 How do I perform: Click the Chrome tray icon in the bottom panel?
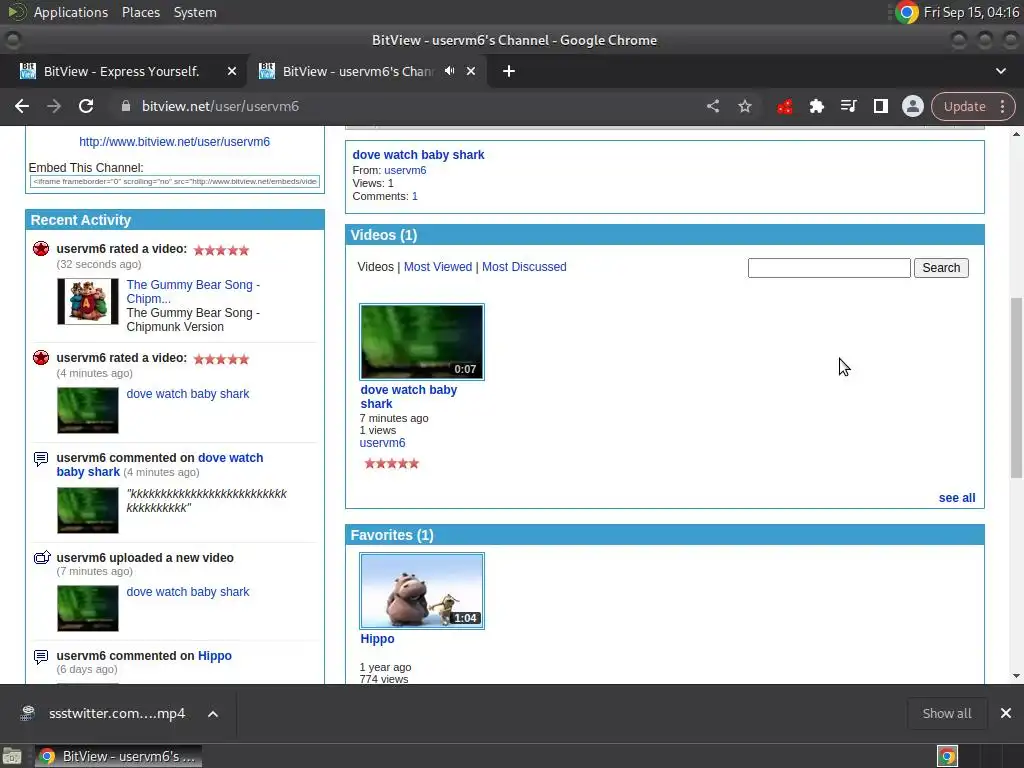point(948,756)
